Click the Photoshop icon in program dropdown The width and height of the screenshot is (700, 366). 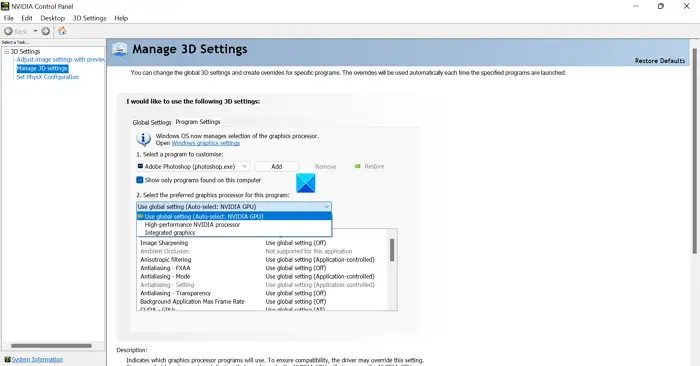[140, 166]
